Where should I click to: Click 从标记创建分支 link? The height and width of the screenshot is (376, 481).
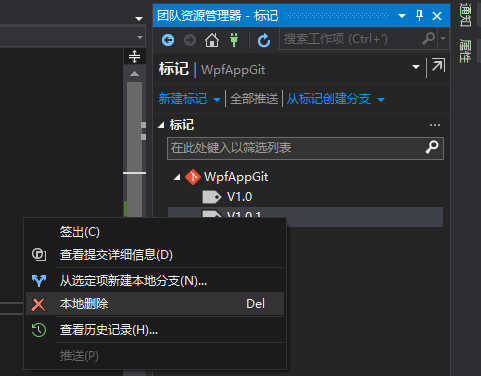coord(329,99)
